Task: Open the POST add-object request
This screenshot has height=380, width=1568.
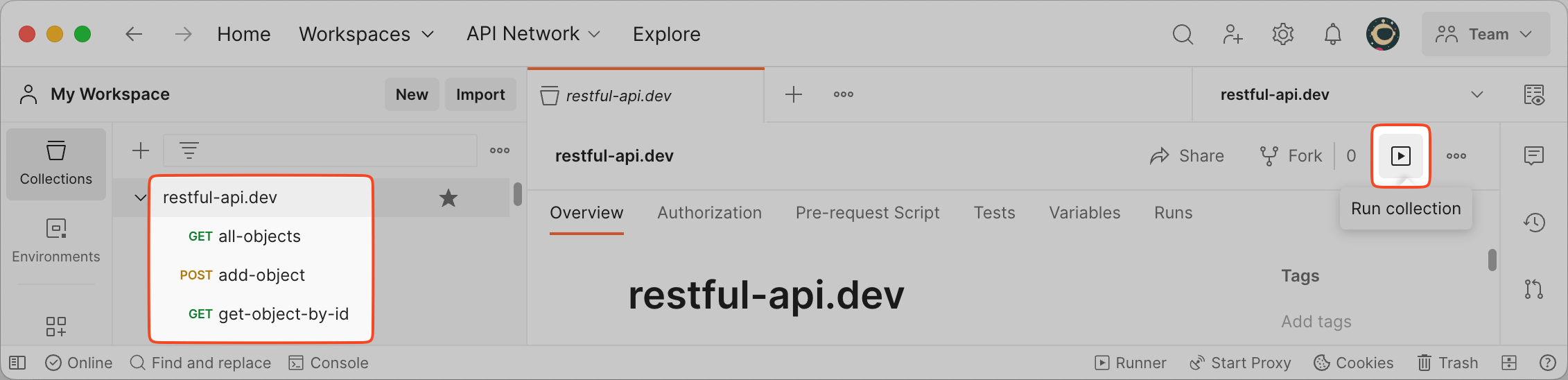Action: (x=242, y=275)
